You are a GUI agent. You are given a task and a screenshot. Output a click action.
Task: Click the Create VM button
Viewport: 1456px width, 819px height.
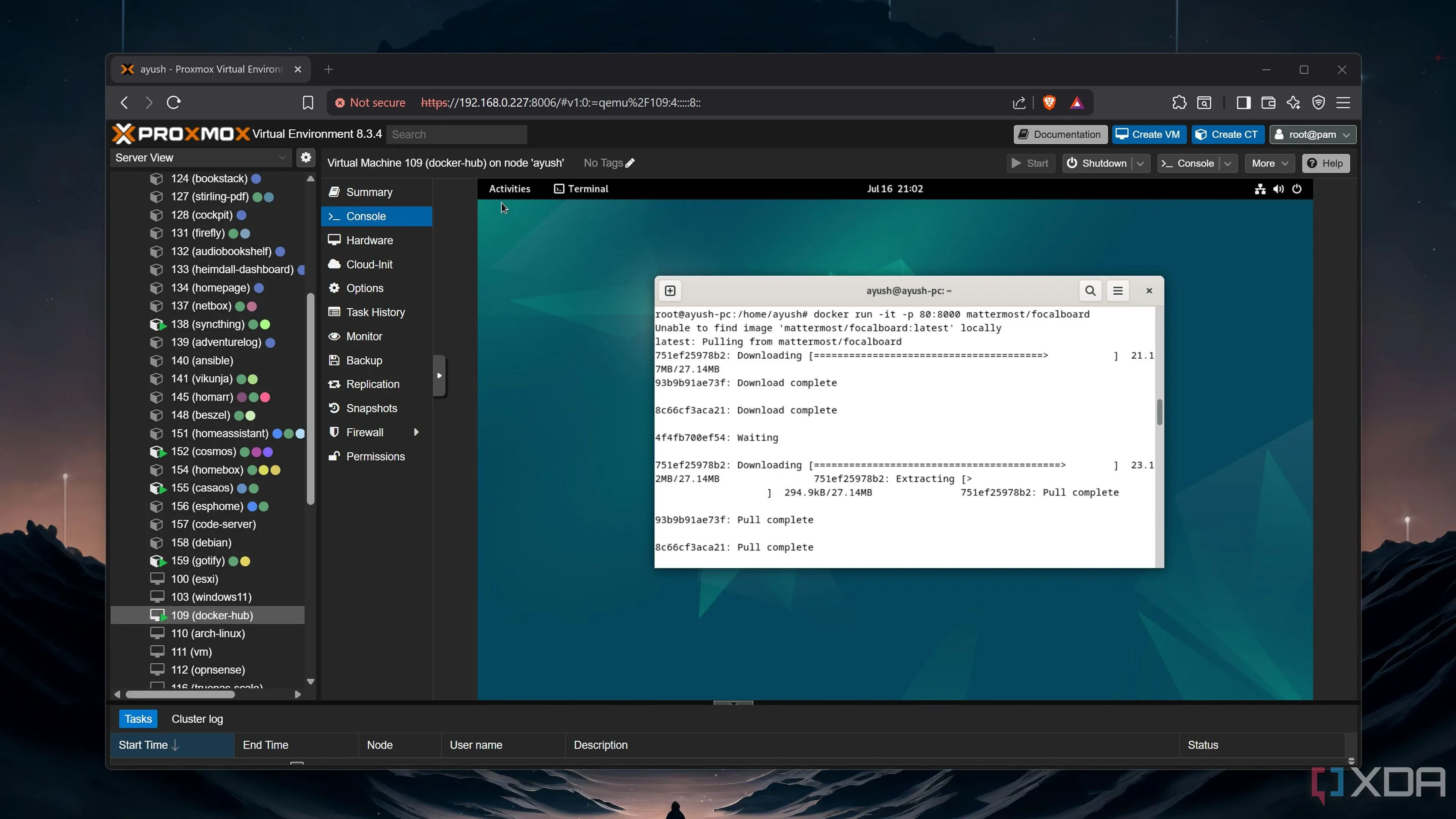point(1148,135)
